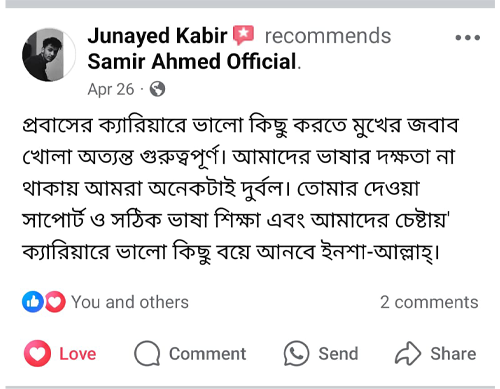Open the Samir Ahmed Official page

pos(192,62)
